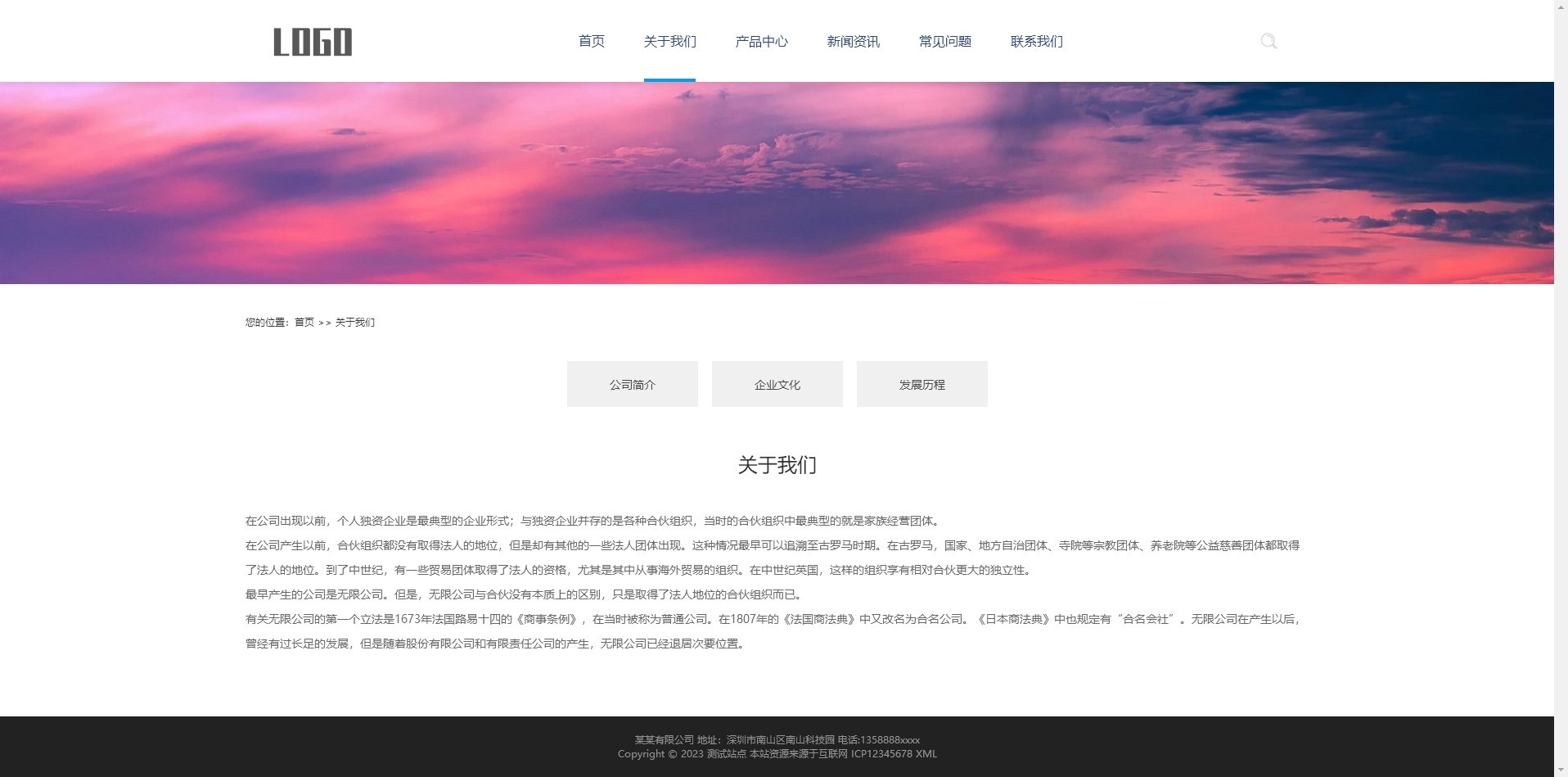Click the ICP12345678 record number link
Image resolution: width=1568 pixels, height=777 pixels.
tap(882, 754)
